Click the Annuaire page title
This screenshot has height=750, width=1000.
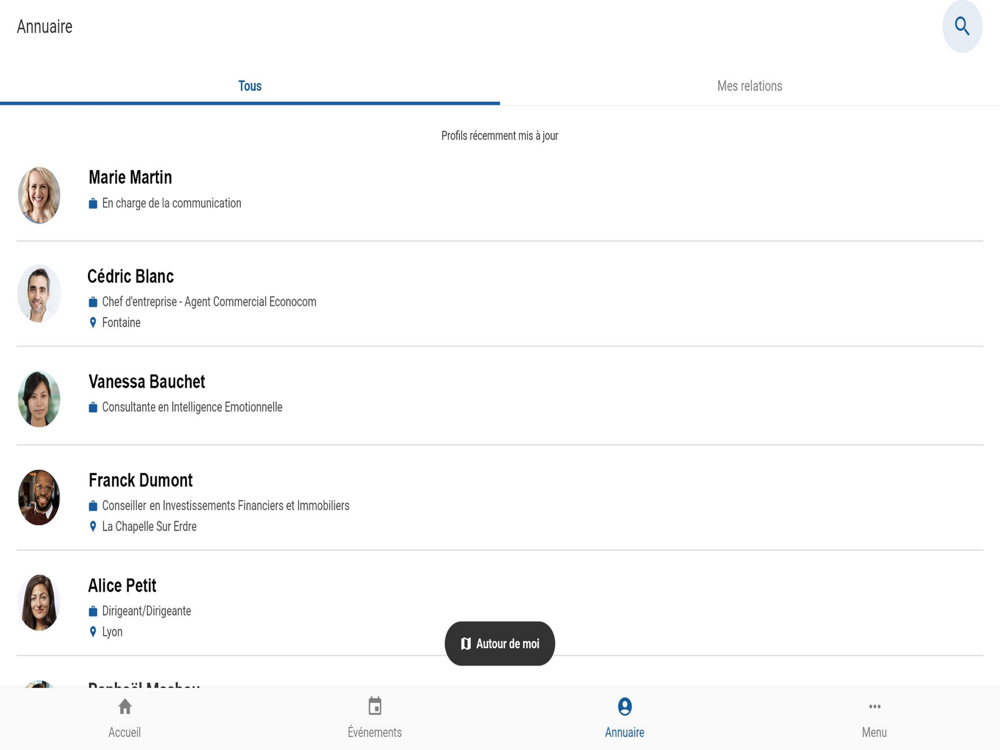coord(45,27)
